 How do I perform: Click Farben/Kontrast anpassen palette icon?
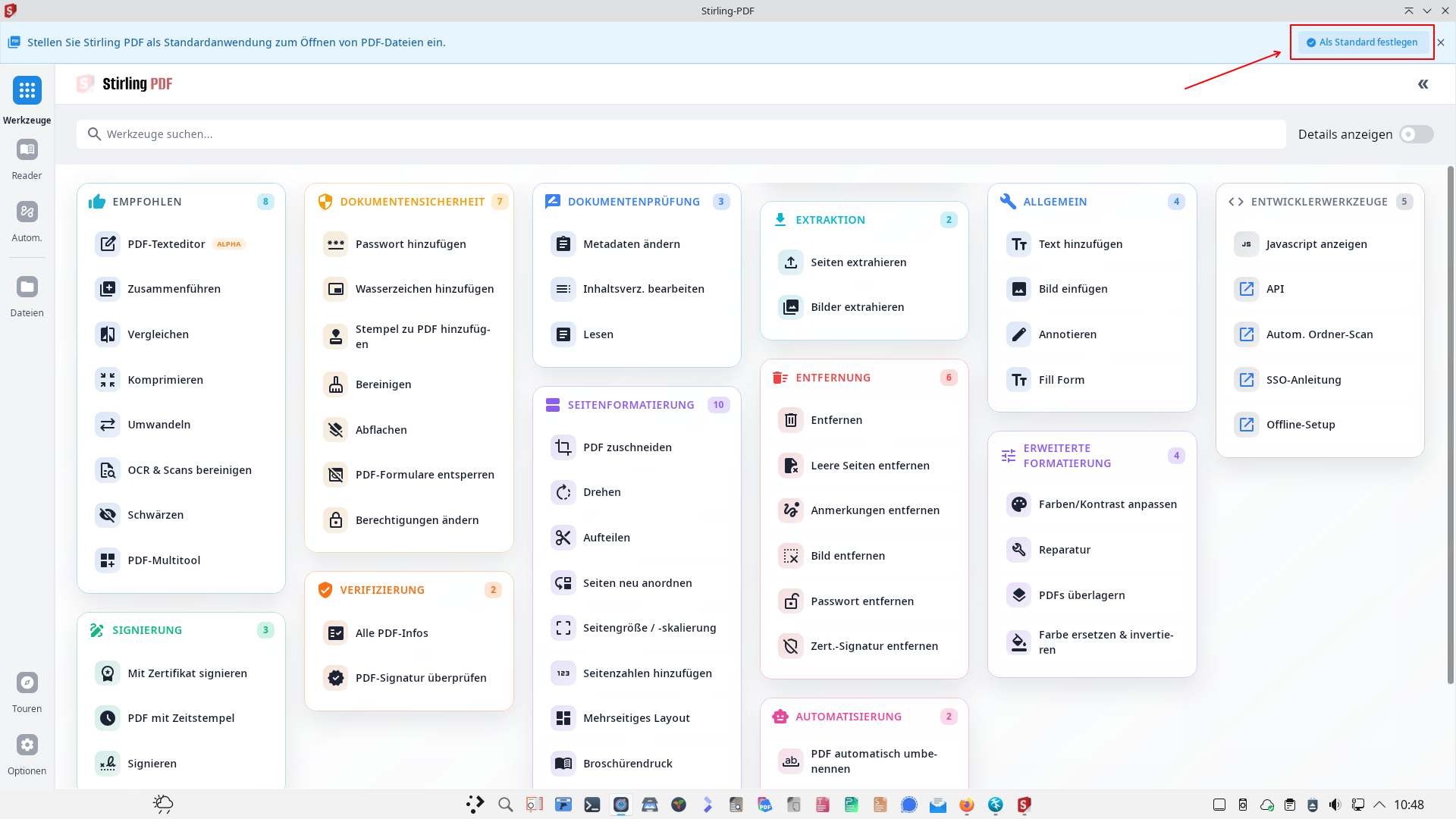1018,504
